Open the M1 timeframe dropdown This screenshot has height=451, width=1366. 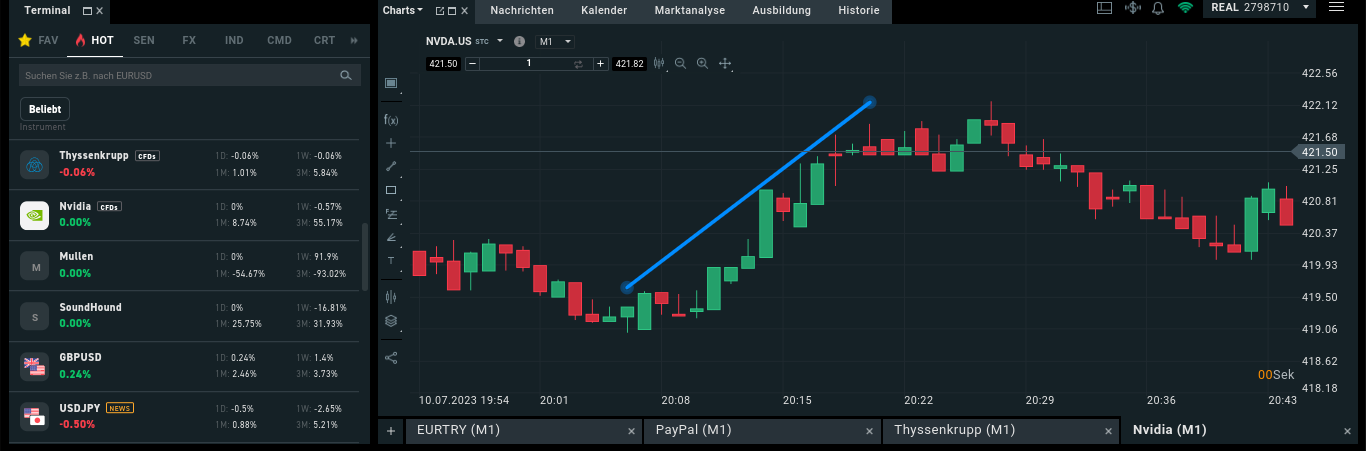(555, 41)
